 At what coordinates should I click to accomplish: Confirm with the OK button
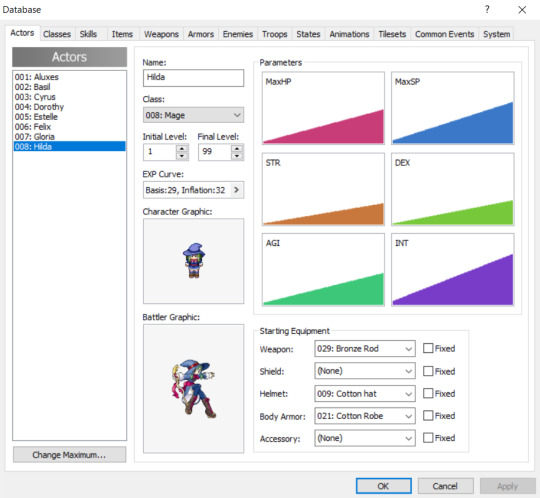(x=384, y=486)
